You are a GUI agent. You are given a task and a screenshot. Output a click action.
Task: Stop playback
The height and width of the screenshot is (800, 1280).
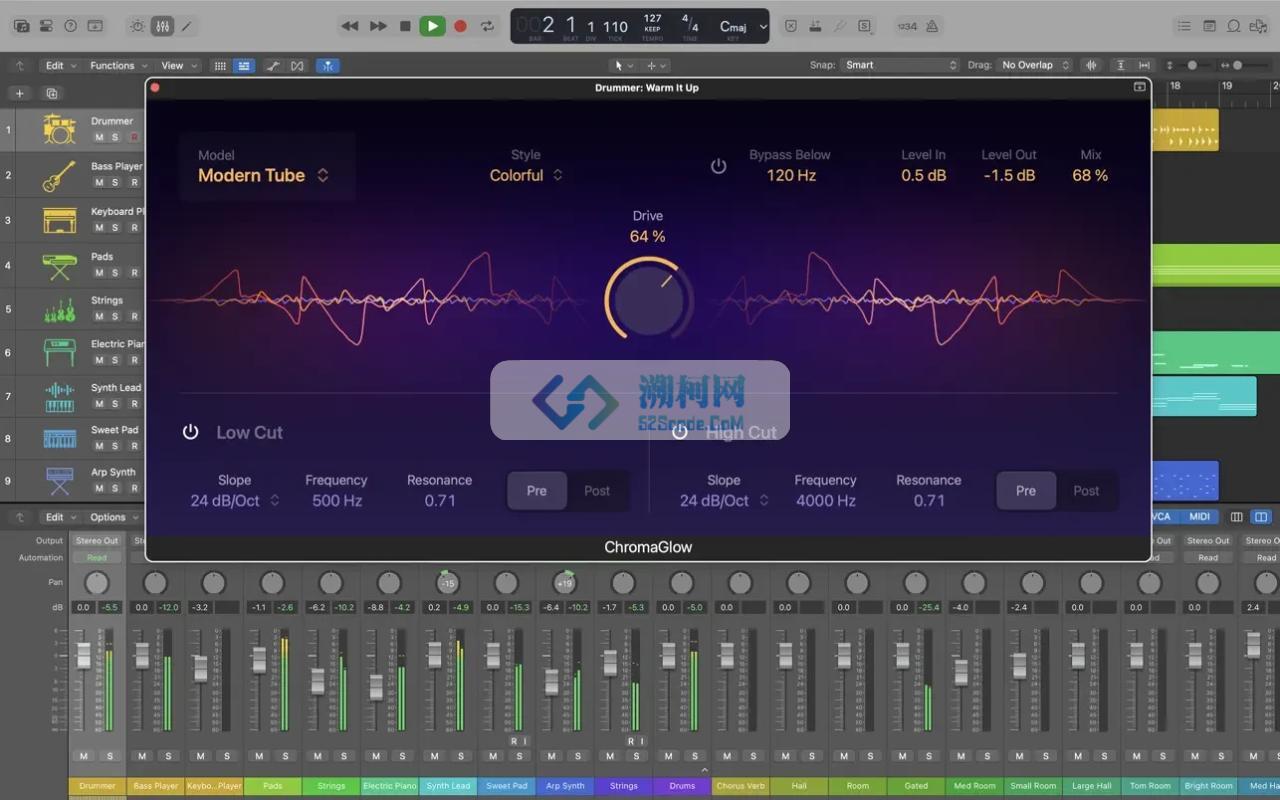pos(405,26)
